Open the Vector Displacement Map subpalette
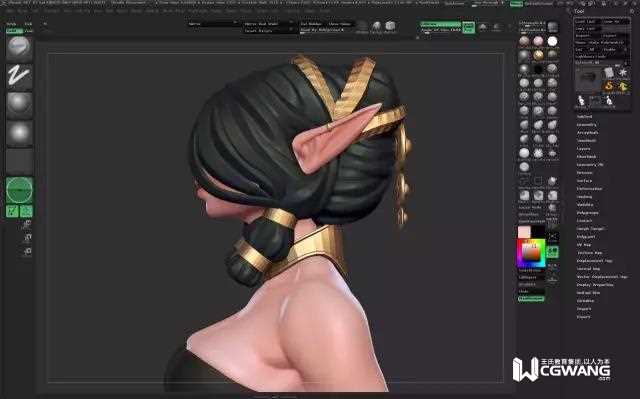The height and width of the screenshot is (399, 640). click(602, 277)
